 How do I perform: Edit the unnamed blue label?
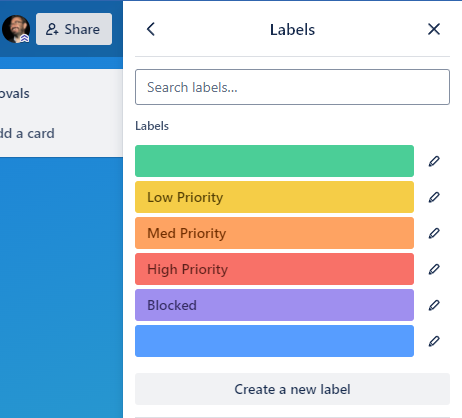tap(434, 341)
